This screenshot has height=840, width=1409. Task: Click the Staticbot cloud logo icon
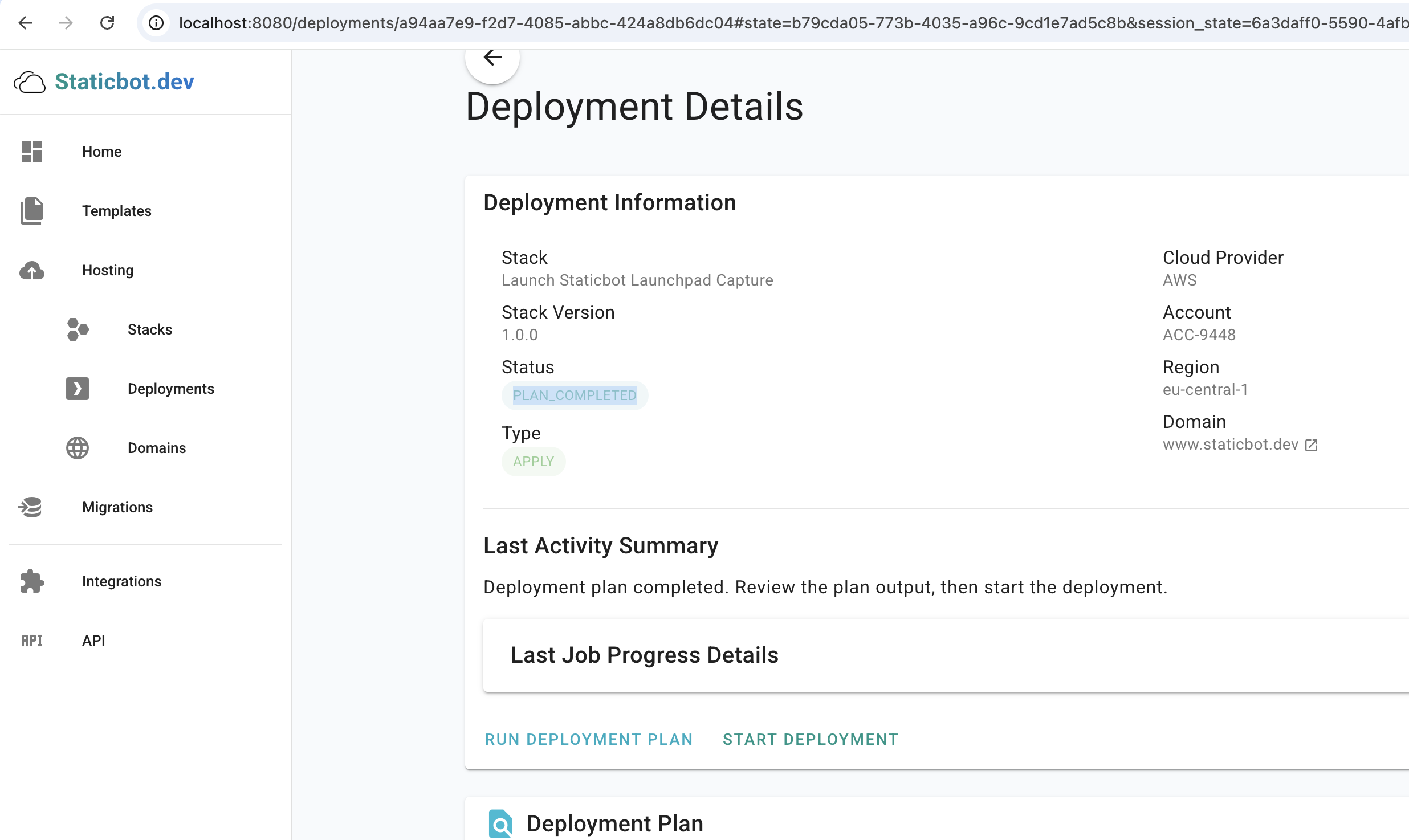[30, 82]
